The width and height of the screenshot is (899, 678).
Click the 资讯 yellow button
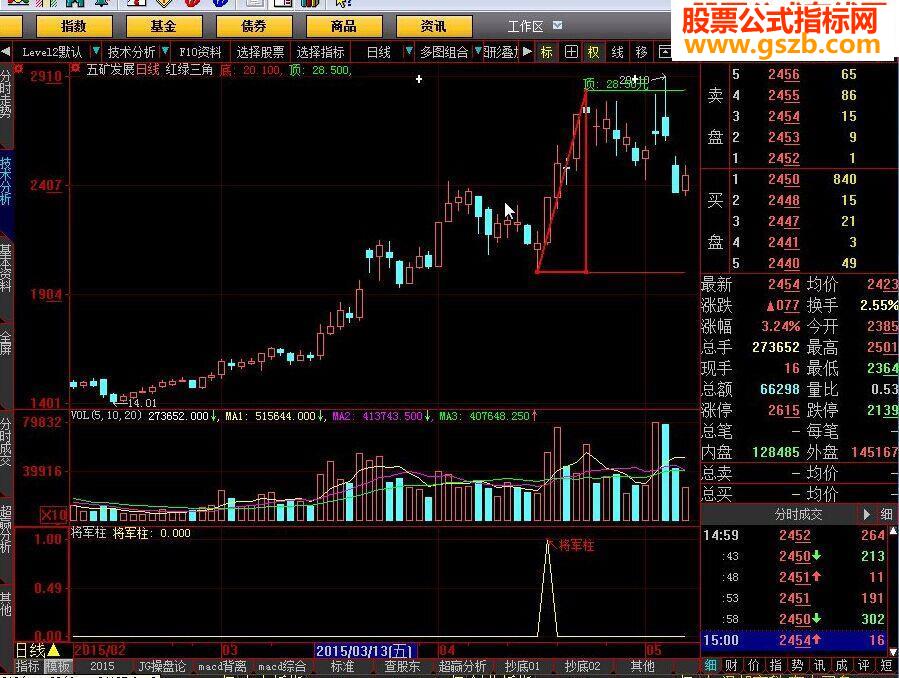point(434,26)
